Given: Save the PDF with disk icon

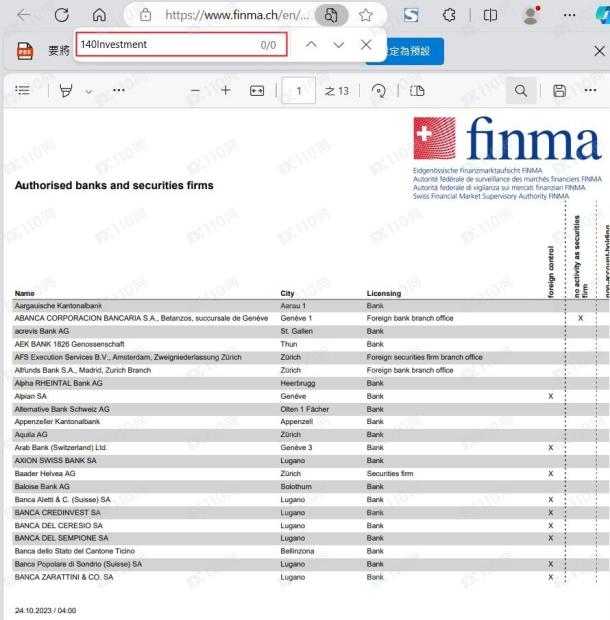Looking at the screenshot, I should tap(559, 91).
